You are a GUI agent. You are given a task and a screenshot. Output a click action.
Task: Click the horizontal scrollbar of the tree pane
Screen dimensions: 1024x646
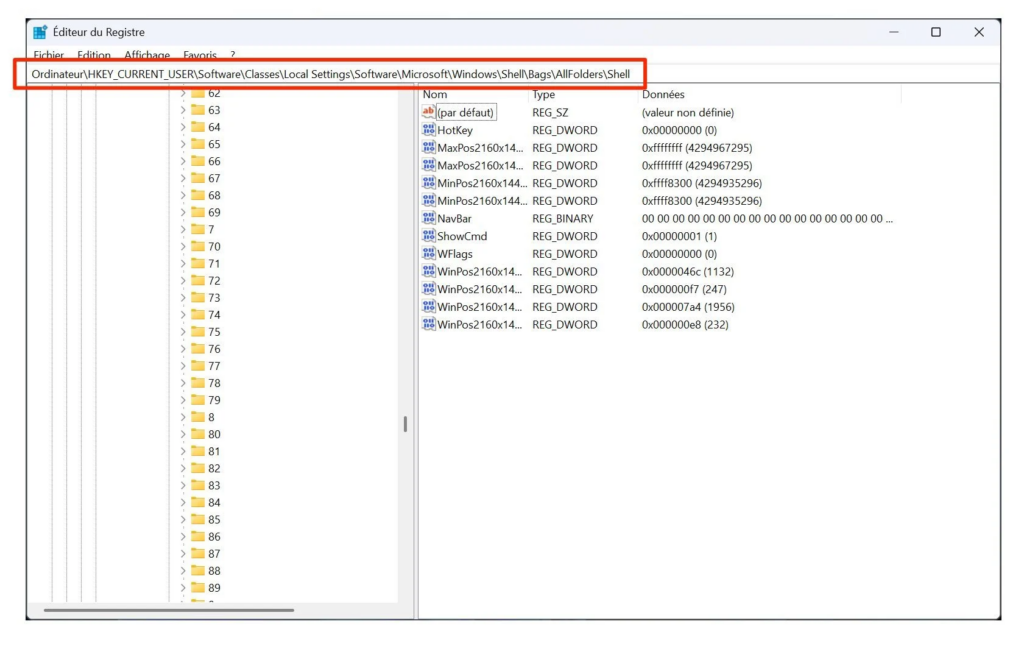pos(168,609)
